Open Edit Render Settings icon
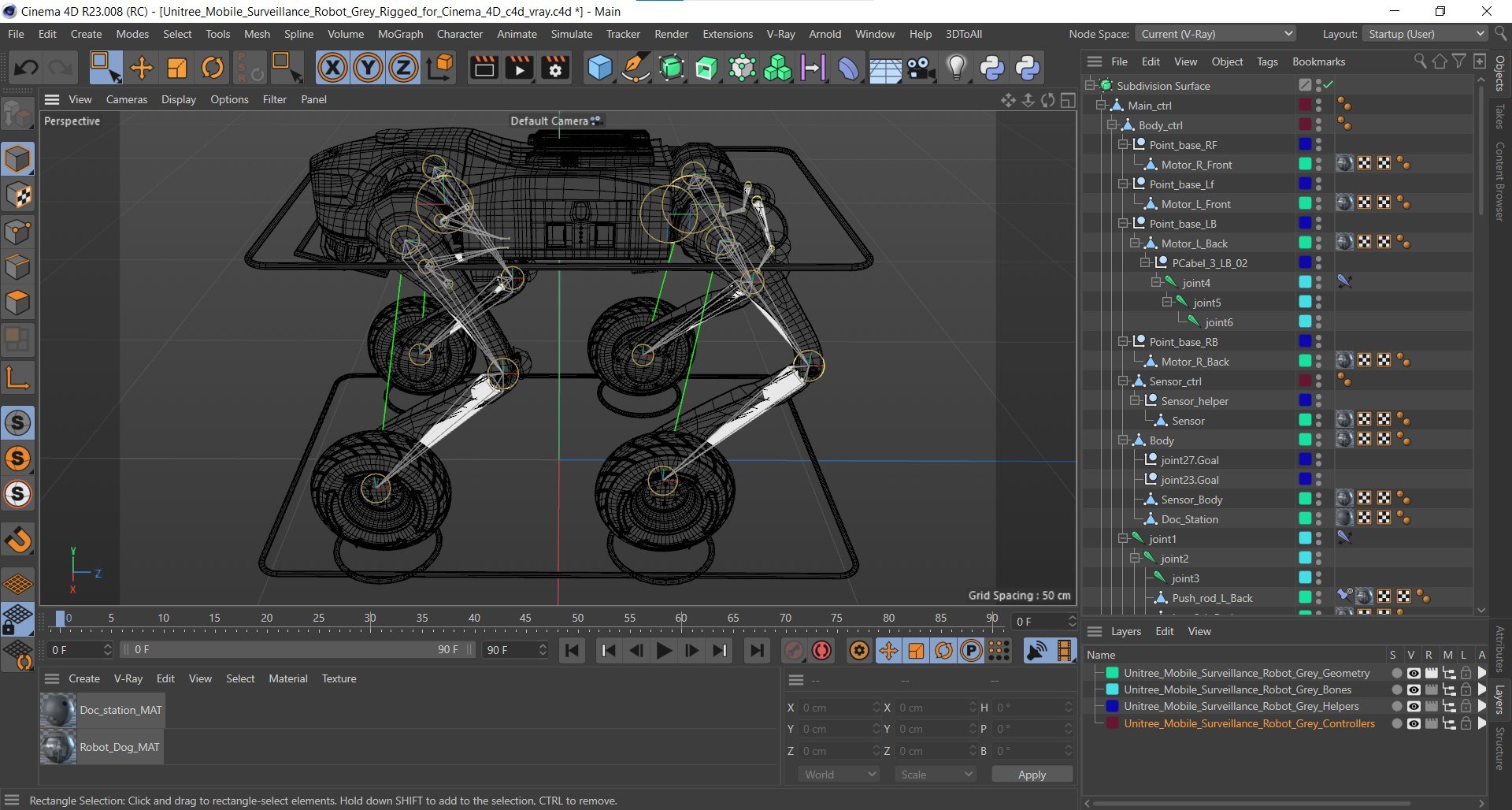Screen dimensions: 1512x810 (x=555, y=68)
